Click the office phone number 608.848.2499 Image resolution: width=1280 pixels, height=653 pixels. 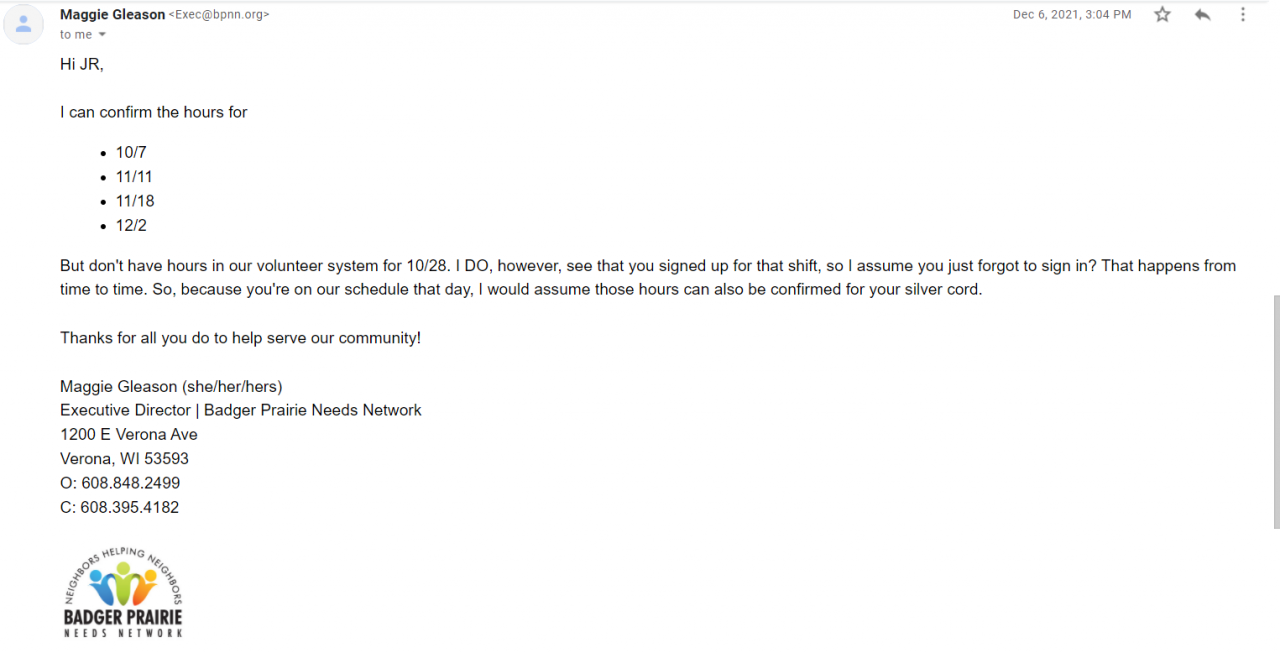point(130,483)
